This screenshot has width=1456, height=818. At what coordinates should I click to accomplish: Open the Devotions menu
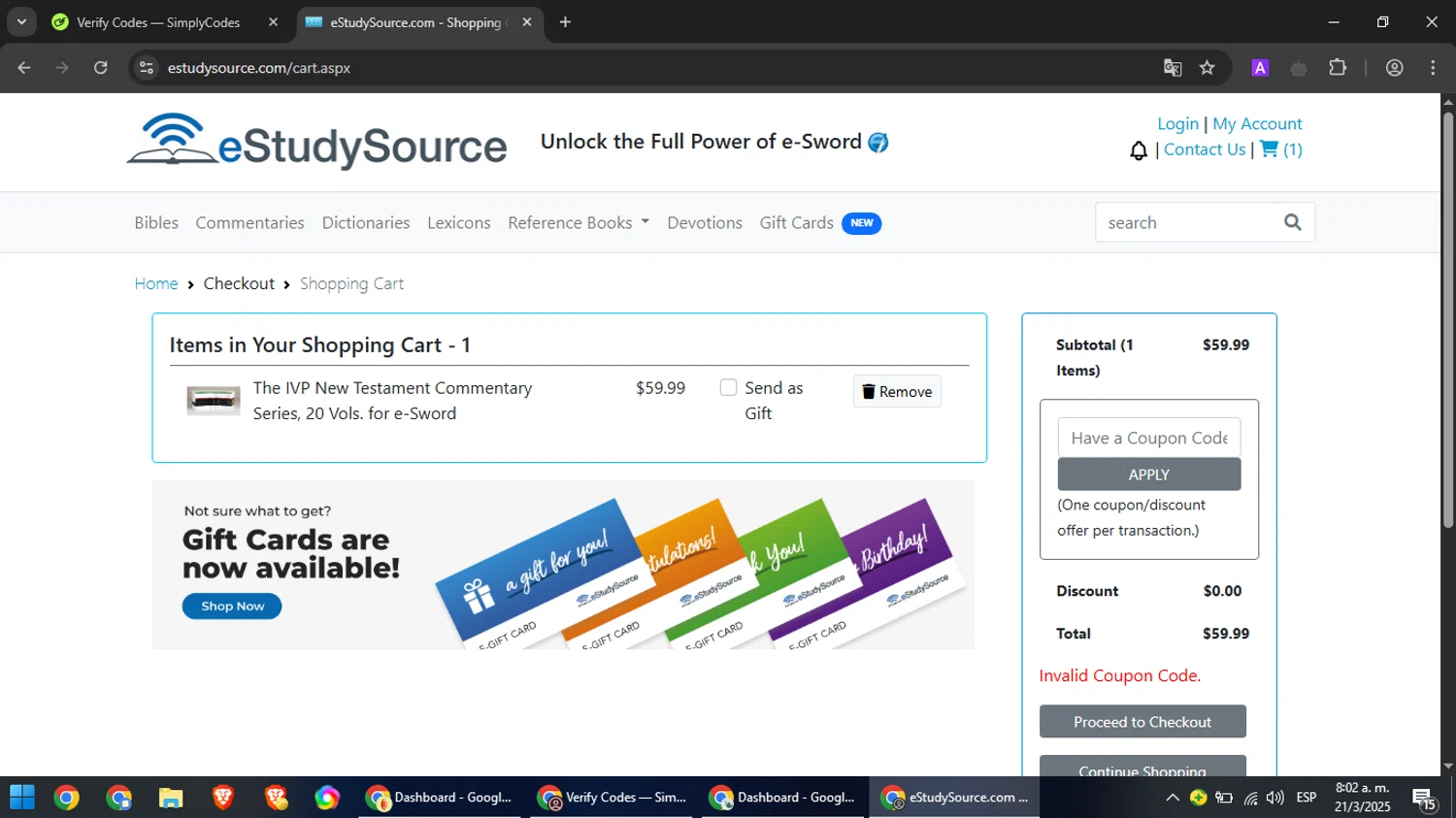click(705, 222)
